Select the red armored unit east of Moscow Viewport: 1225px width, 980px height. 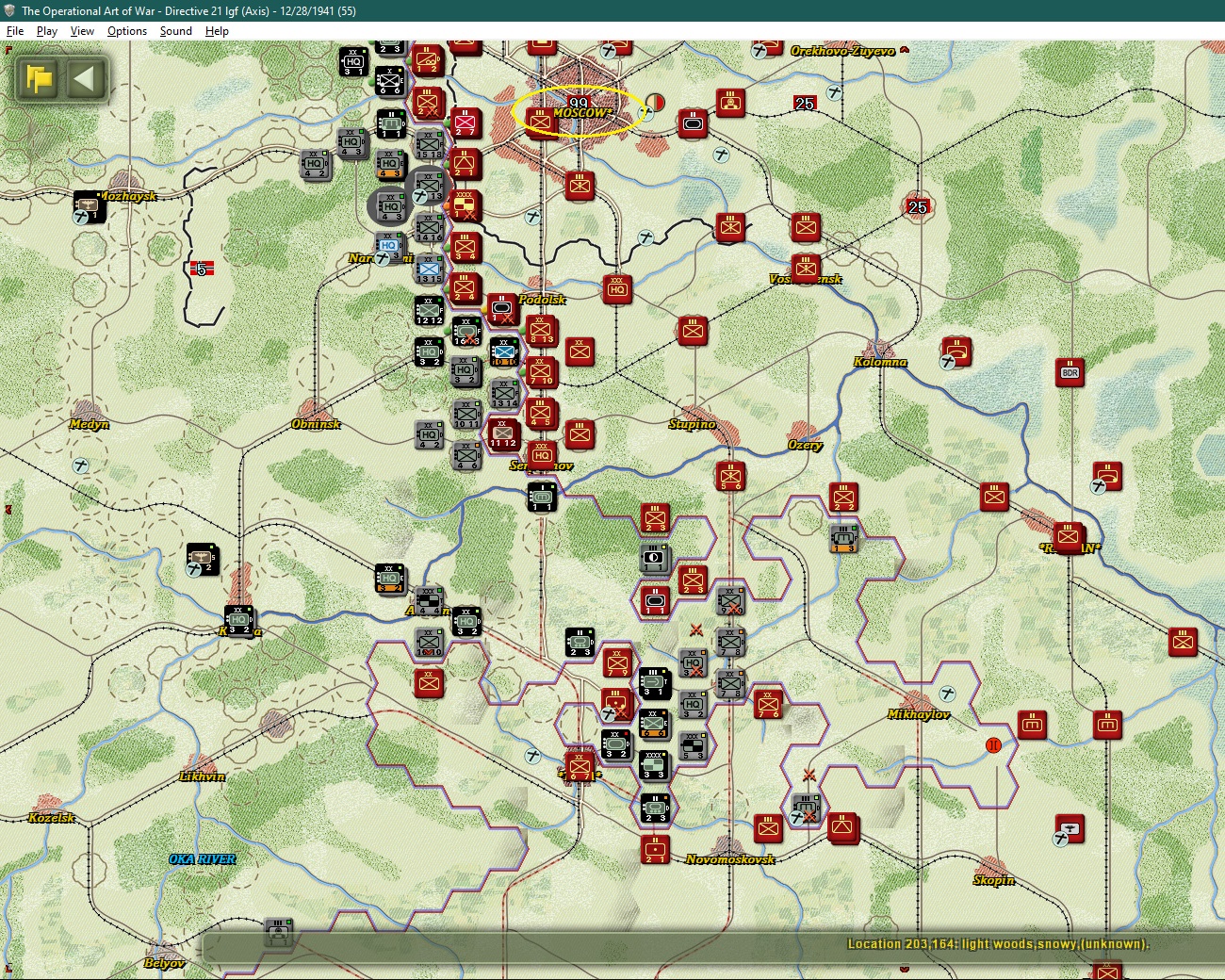pos(693,122)
